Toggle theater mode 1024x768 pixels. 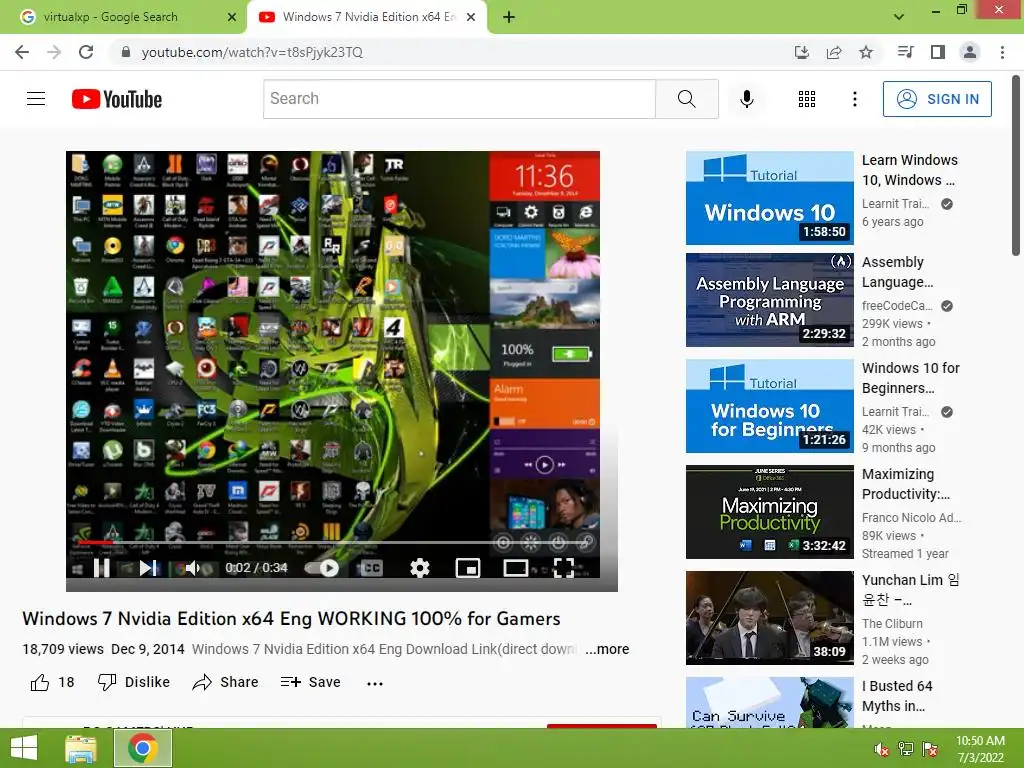point(516,568)
